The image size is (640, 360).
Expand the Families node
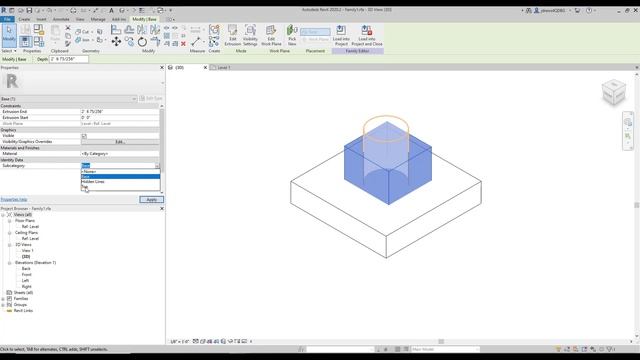(x=3, y=299)
